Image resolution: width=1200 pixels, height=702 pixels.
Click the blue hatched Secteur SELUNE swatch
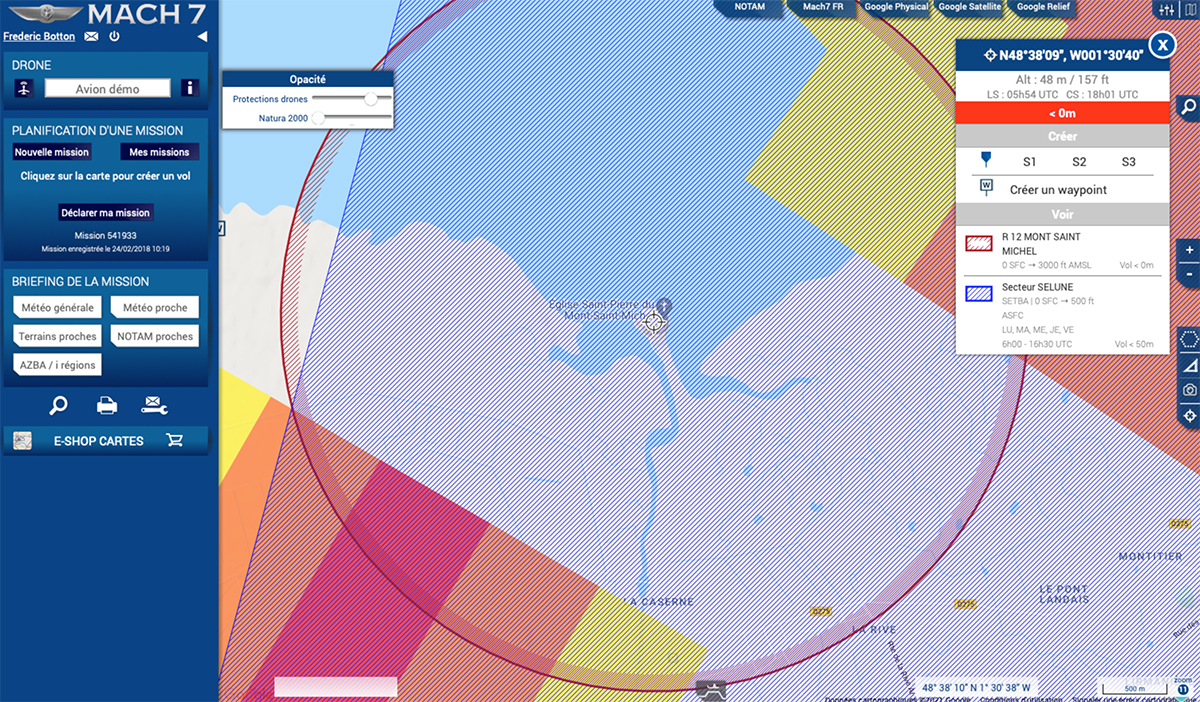(x=978, y=294)
